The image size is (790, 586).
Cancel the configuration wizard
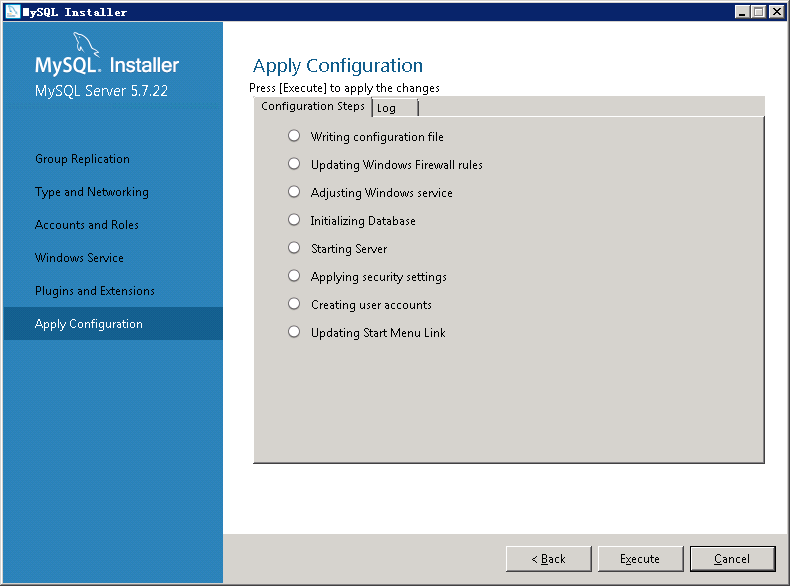pyautogui.click(x=733, y=559)
